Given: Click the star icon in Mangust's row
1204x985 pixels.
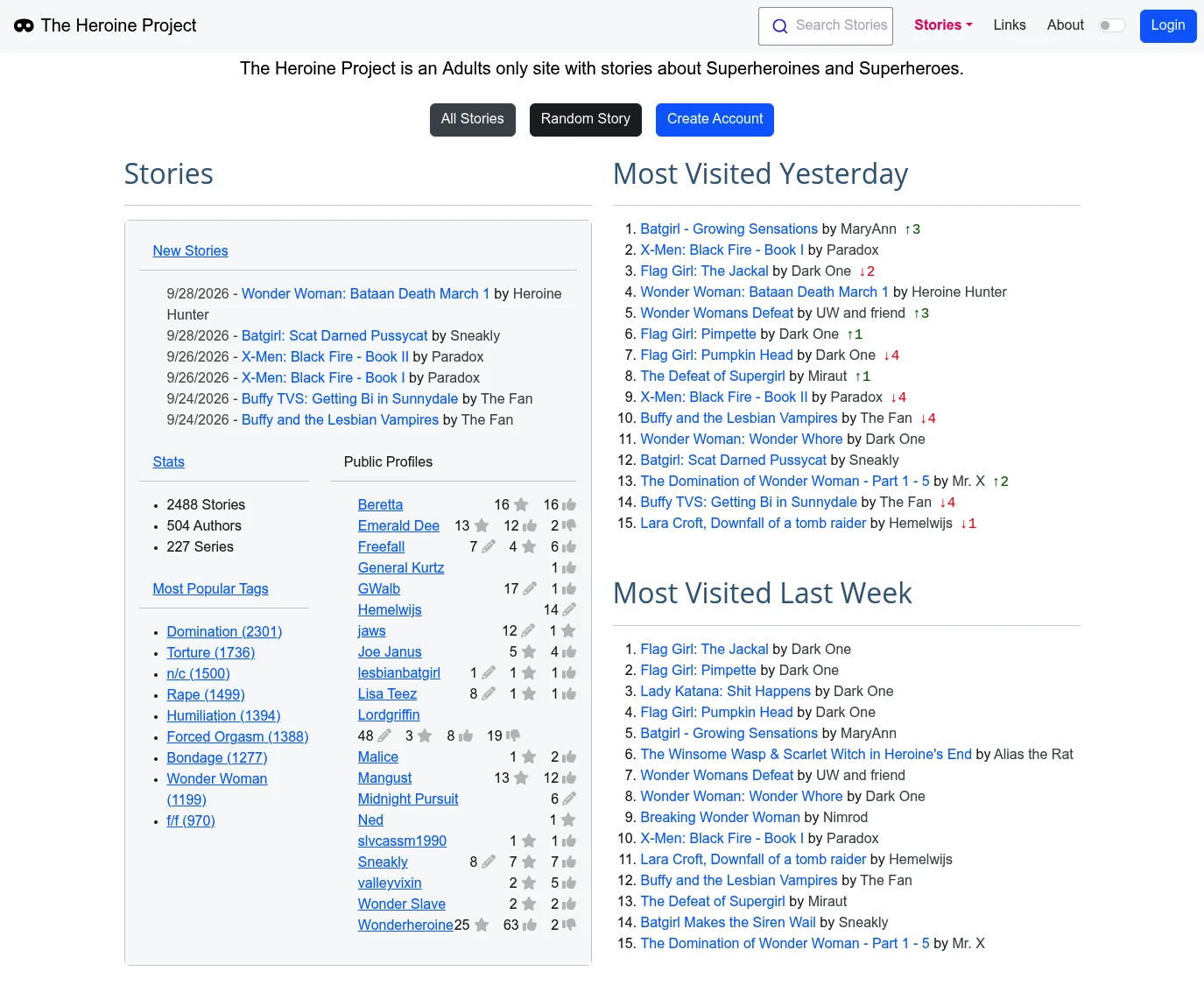Looking at the screenshot, I should (x=521, y=778).
